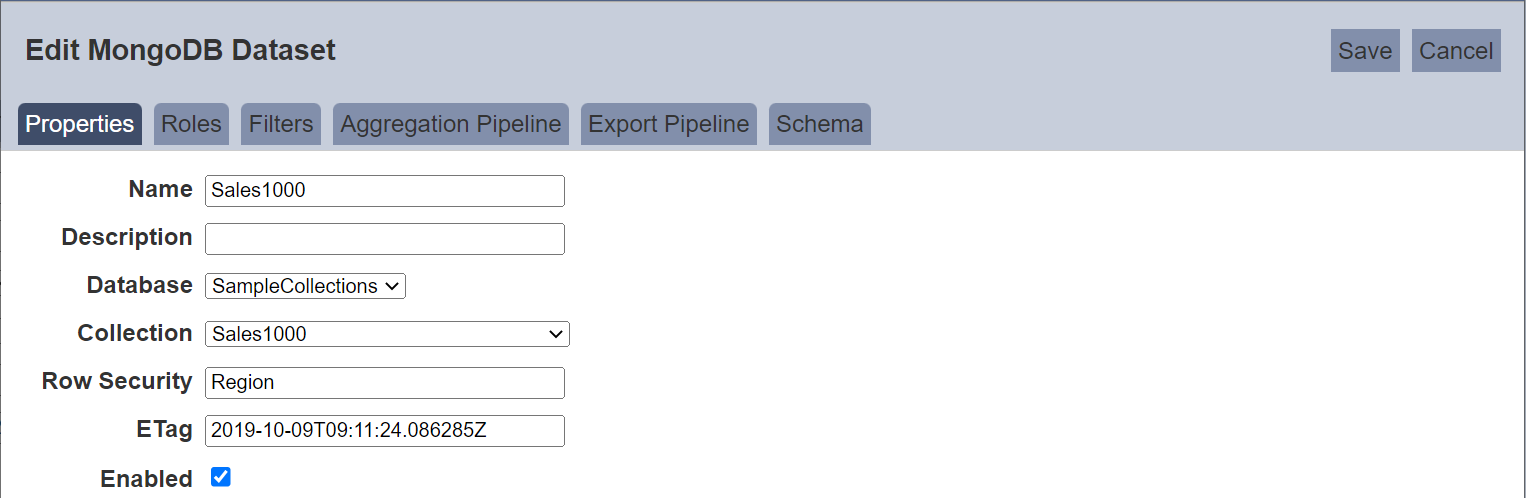This screenshot has height=498, width=1526.
Task: Click the Save button
Action: [1365, 51]
